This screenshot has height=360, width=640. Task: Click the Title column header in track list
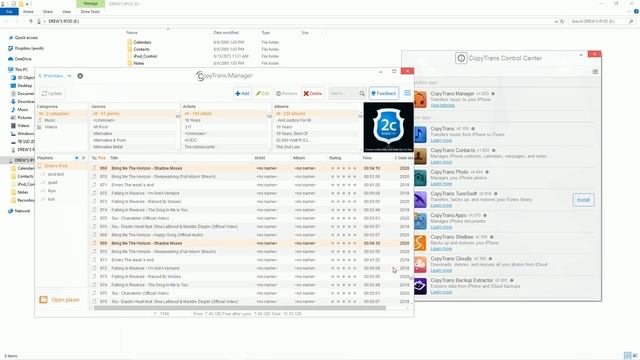point(114,158)
